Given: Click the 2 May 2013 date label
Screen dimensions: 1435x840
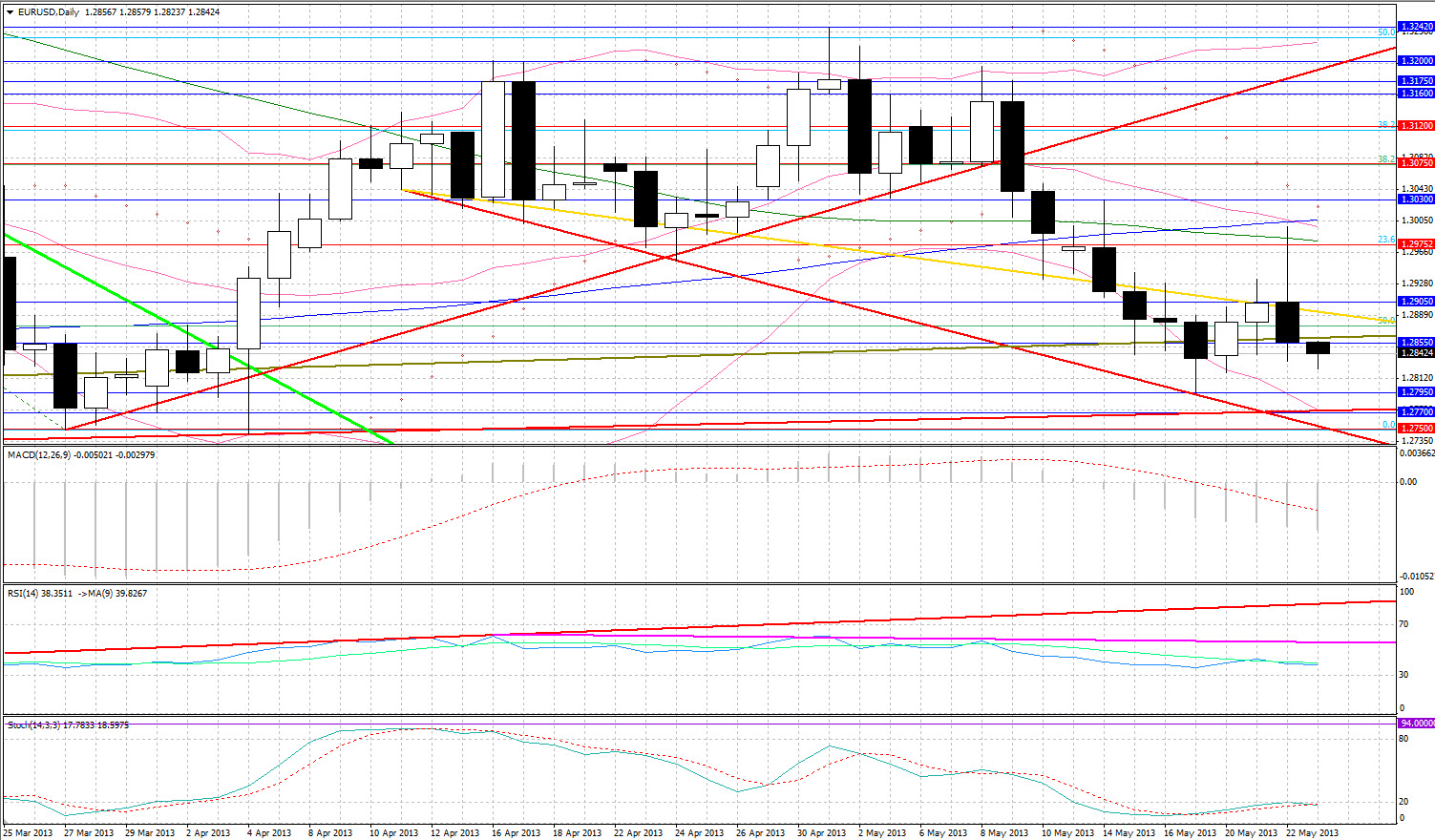Looking at the screenshot, I should pos(881,832).
